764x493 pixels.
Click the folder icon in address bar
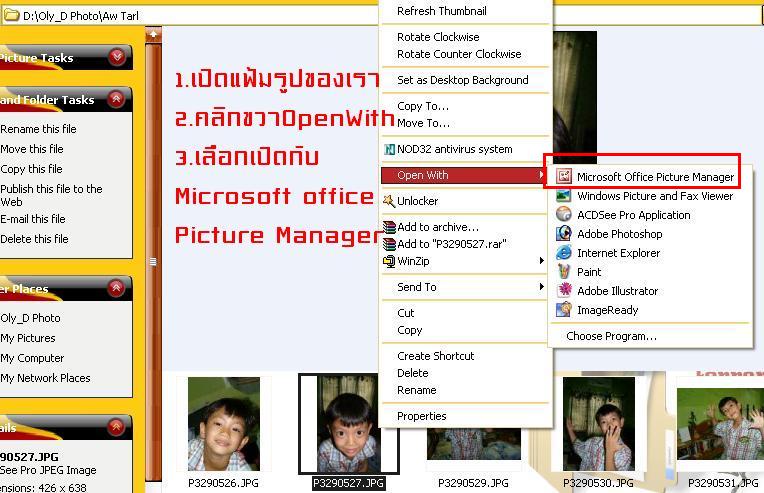[11, 16]
